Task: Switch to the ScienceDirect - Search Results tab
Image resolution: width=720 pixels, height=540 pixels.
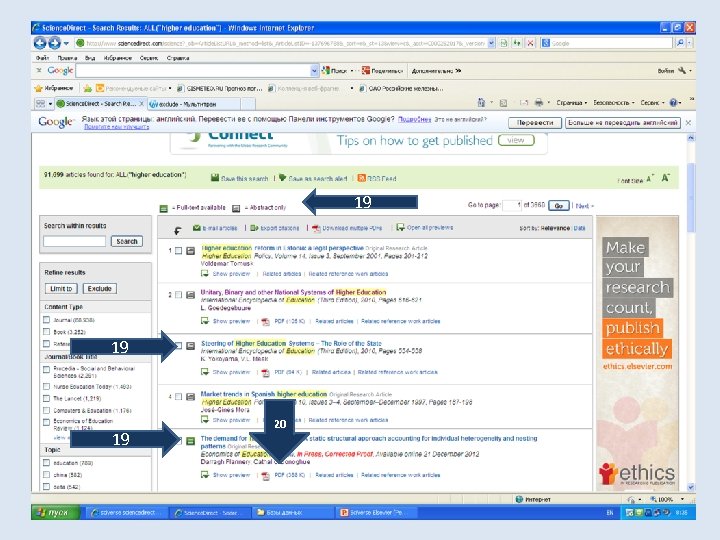Action: tap(100, 104)
